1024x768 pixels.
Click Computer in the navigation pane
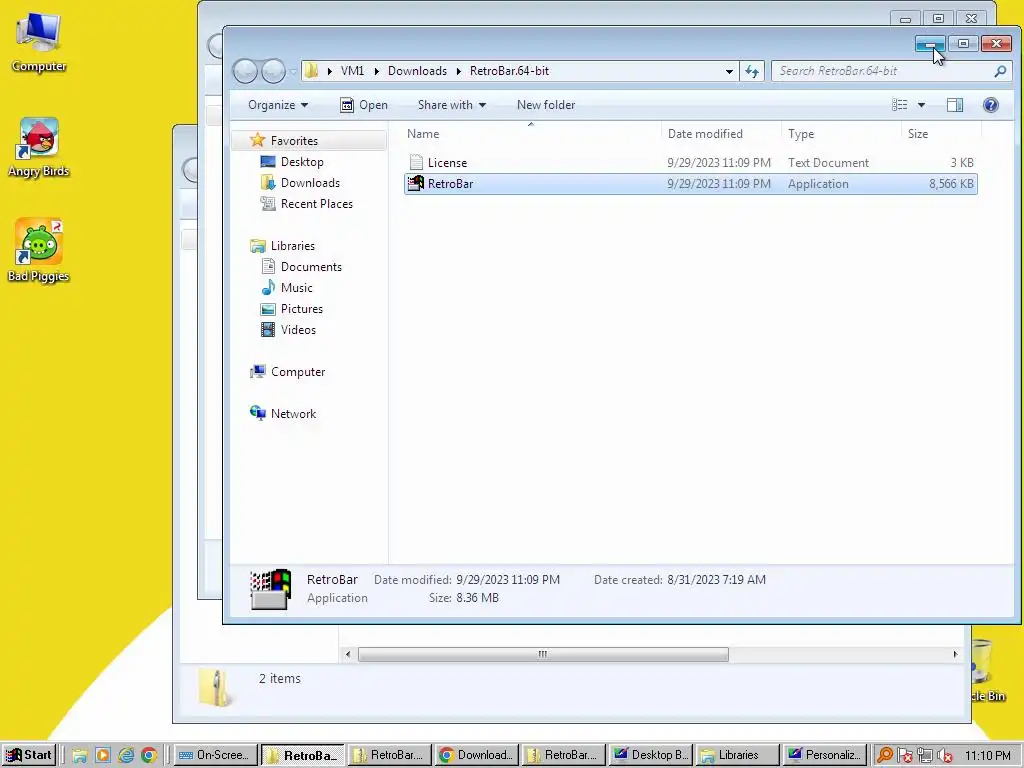298,372
